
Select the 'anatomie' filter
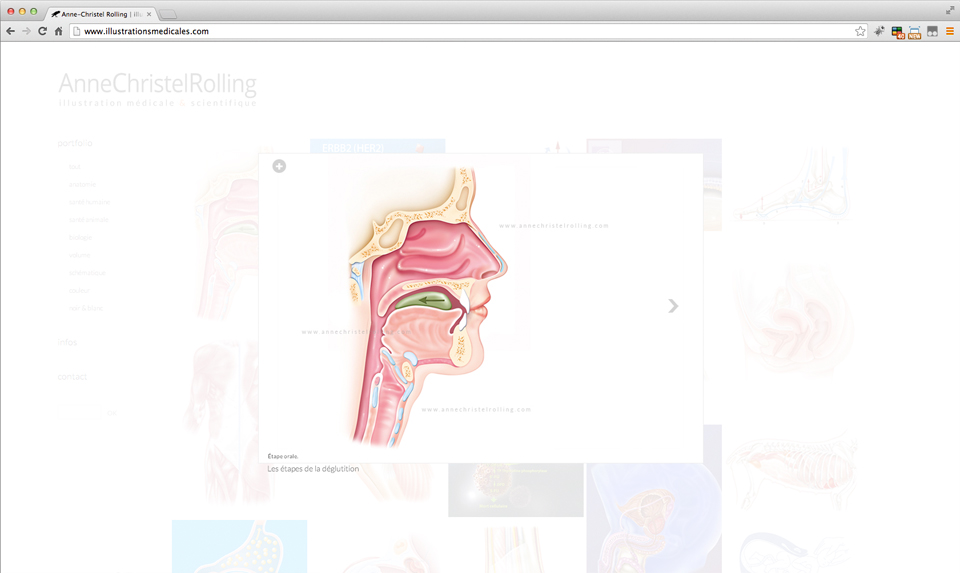point(82,184)
